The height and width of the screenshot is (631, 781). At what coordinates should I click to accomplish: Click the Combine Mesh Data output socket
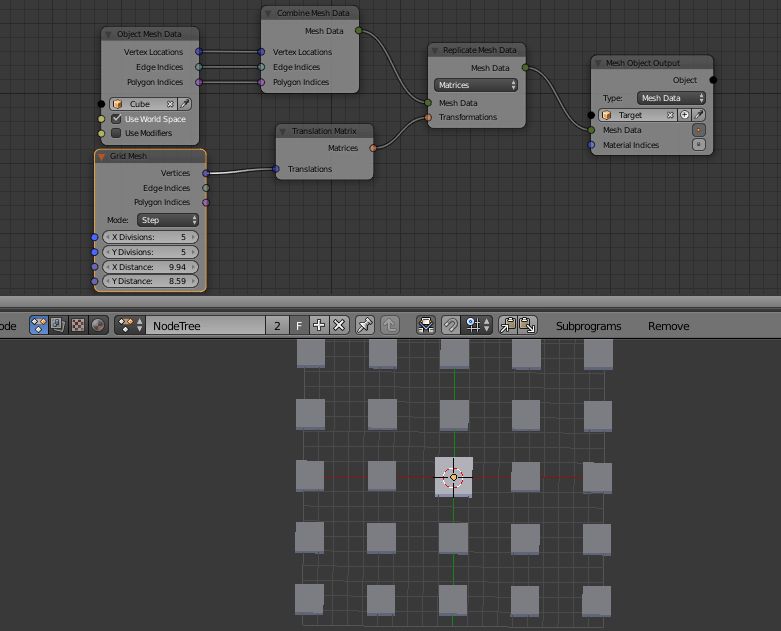359,31
